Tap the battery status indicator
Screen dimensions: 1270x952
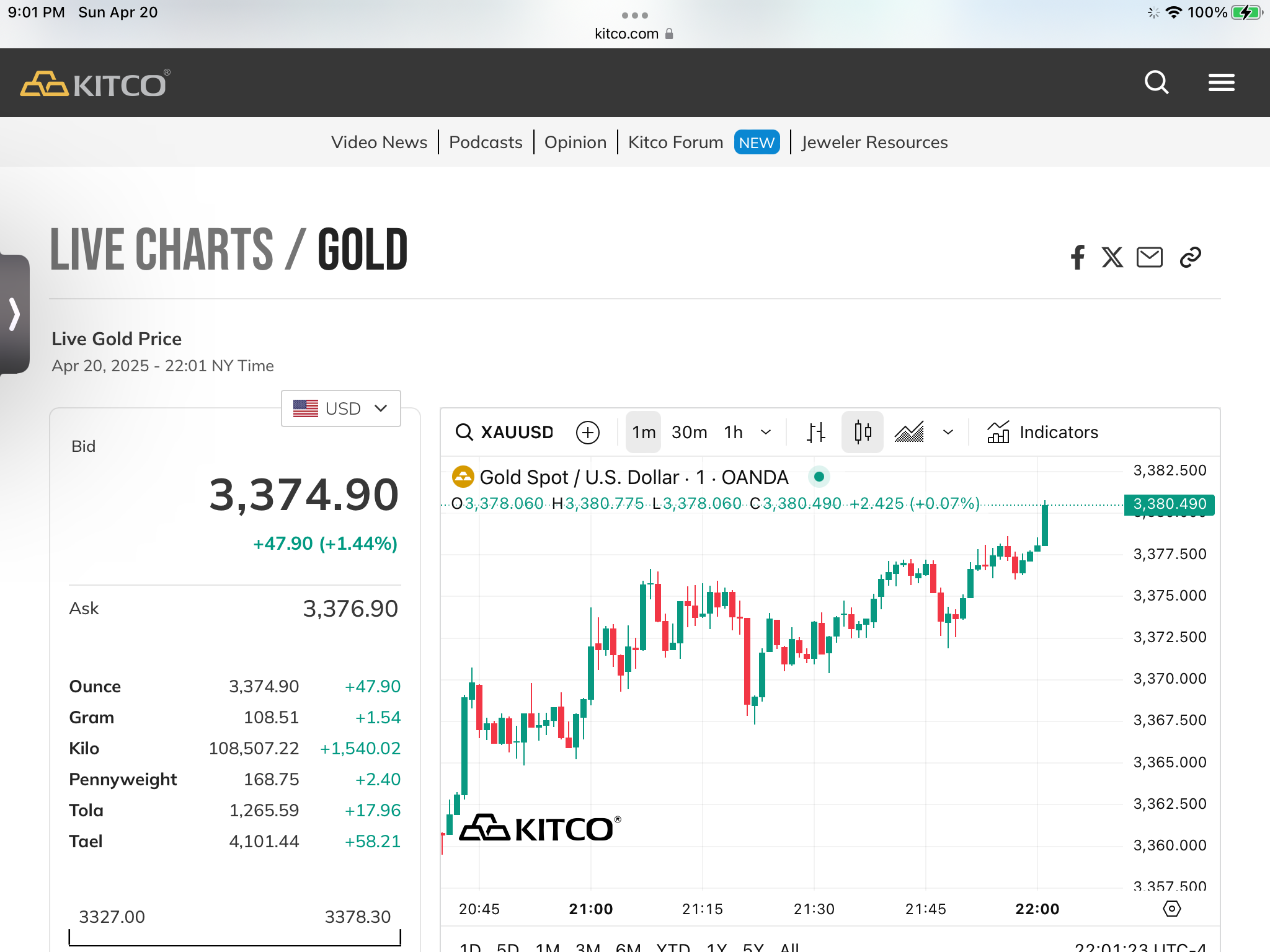(x=1246, y=12)
